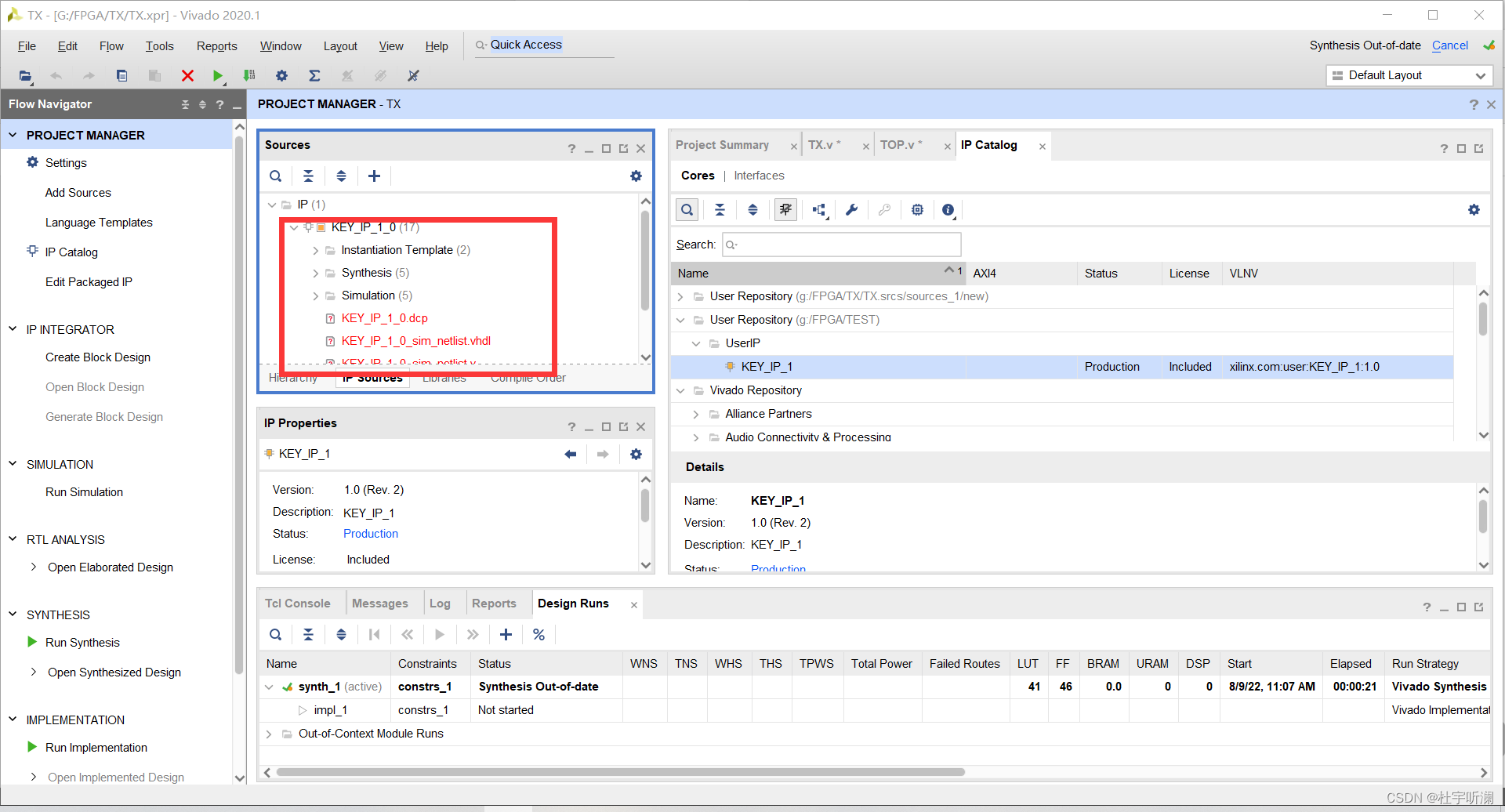
Task: Open Settings via the main toolbar gear
Action: (281, 76)
